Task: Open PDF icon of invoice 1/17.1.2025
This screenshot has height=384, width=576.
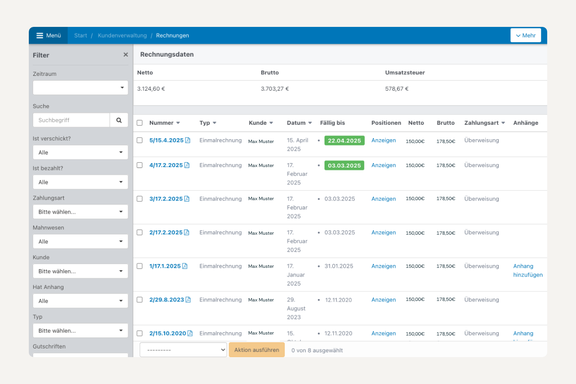Action: (x=185, y=266)
